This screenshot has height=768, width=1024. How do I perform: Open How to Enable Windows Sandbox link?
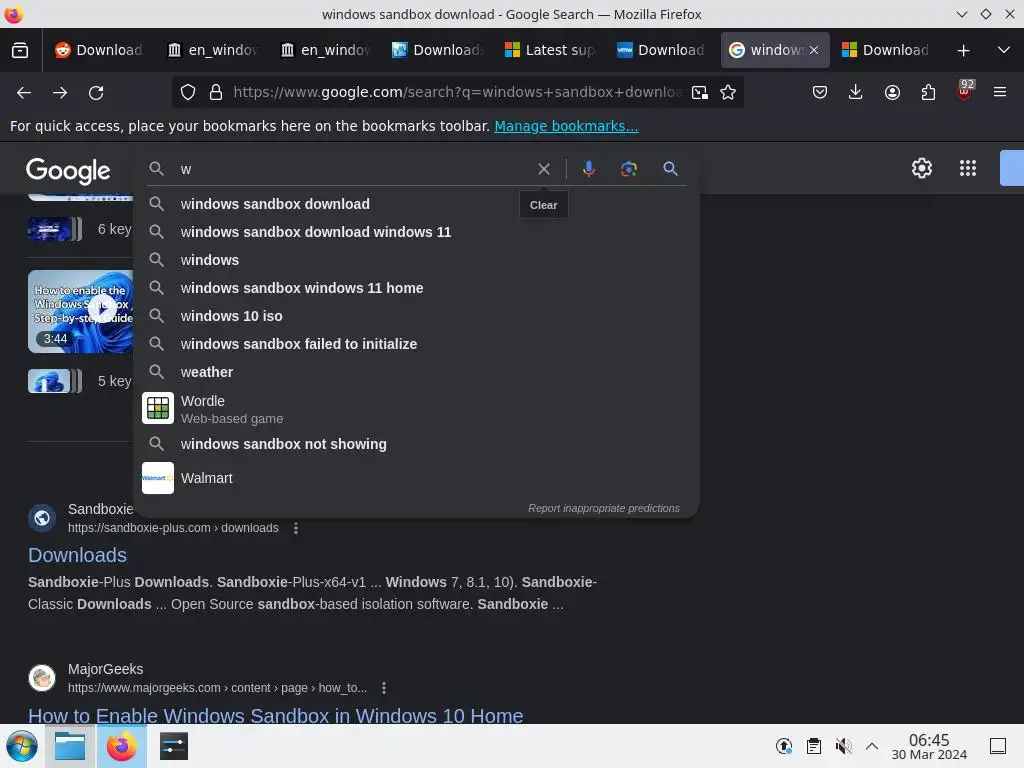coord(276,716)
